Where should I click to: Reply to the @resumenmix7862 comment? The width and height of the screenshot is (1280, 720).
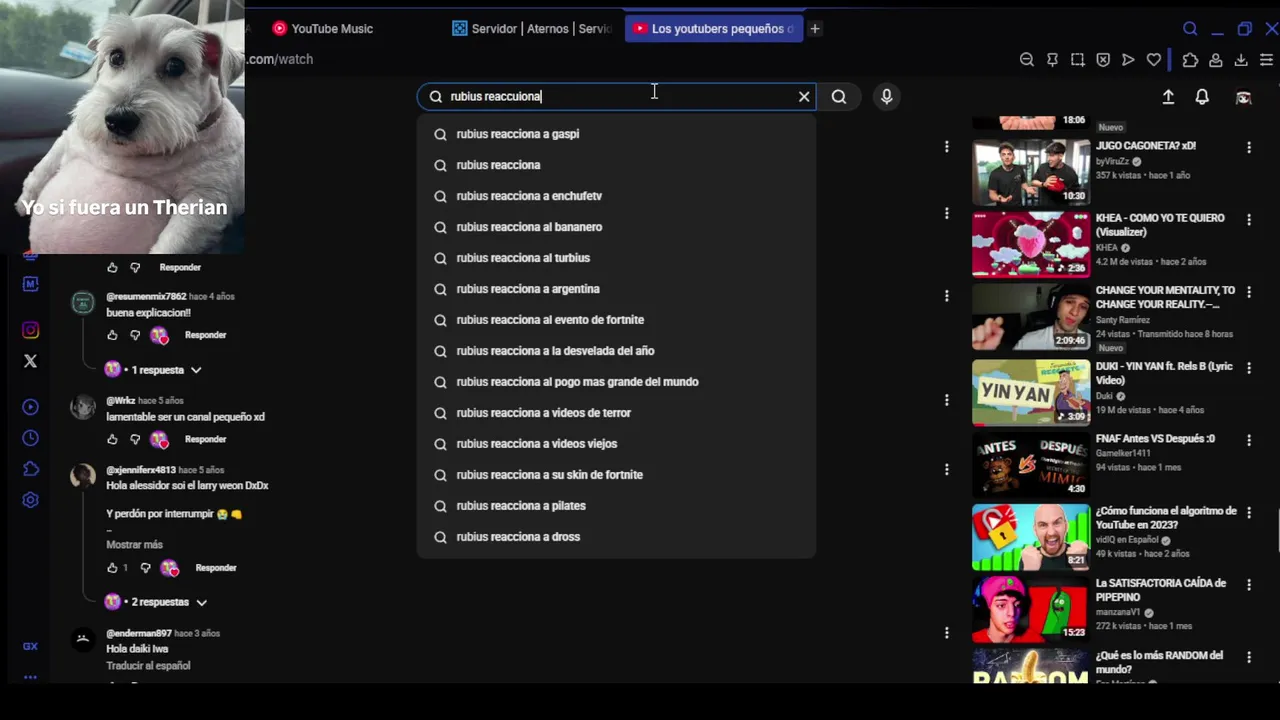point(205,335)
